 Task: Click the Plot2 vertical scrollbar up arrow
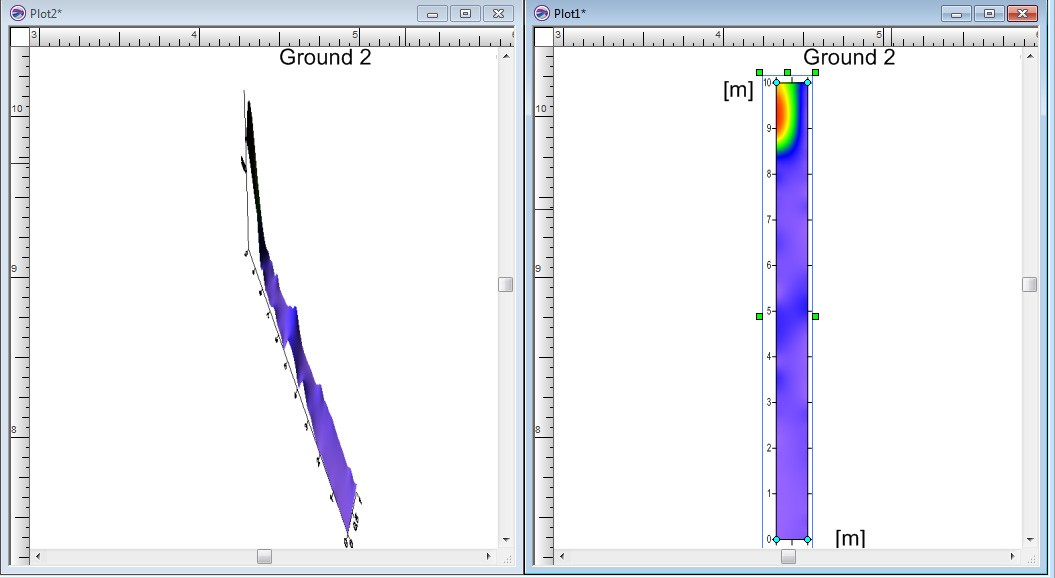(506, 55)
